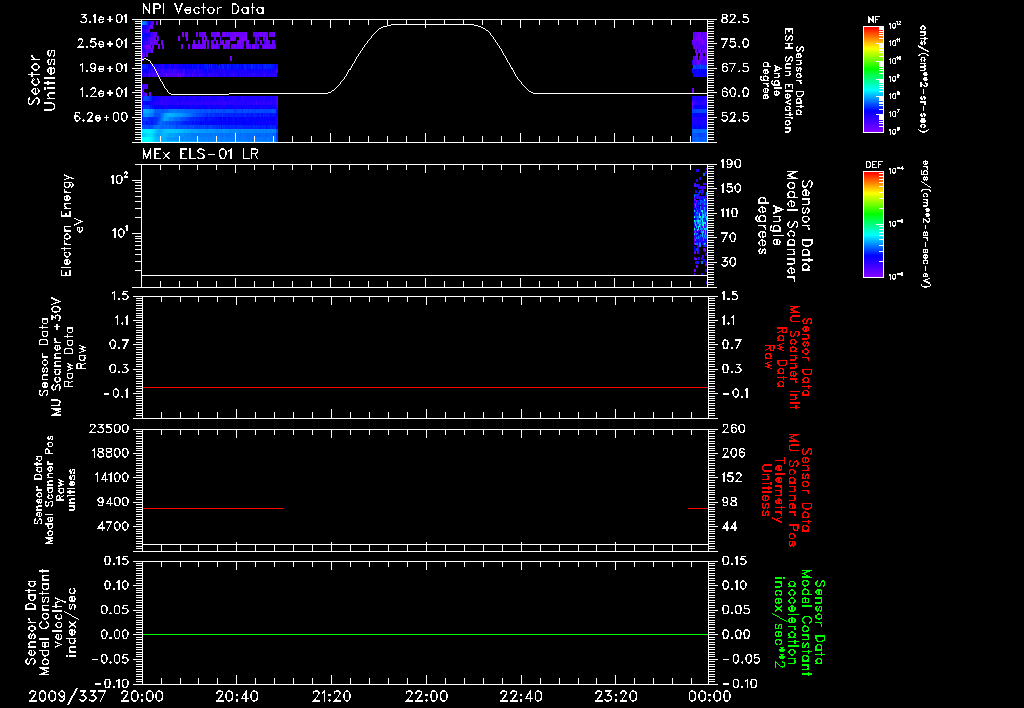Click the '2.5e+01' sector tick label

[x=104, y=43]
